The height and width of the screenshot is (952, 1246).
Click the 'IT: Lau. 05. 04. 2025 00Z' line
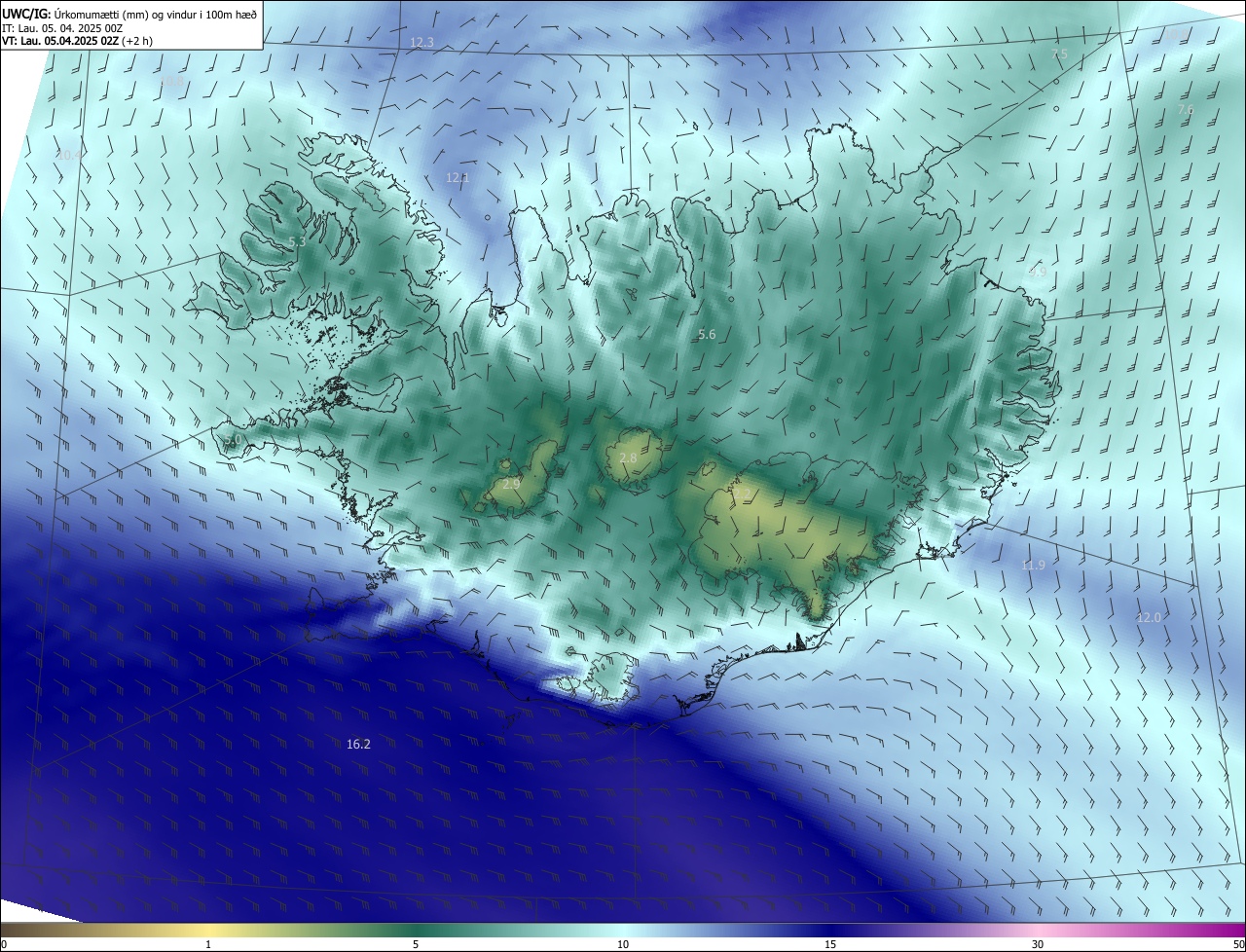pyautogui.click(x=61, y=27)
